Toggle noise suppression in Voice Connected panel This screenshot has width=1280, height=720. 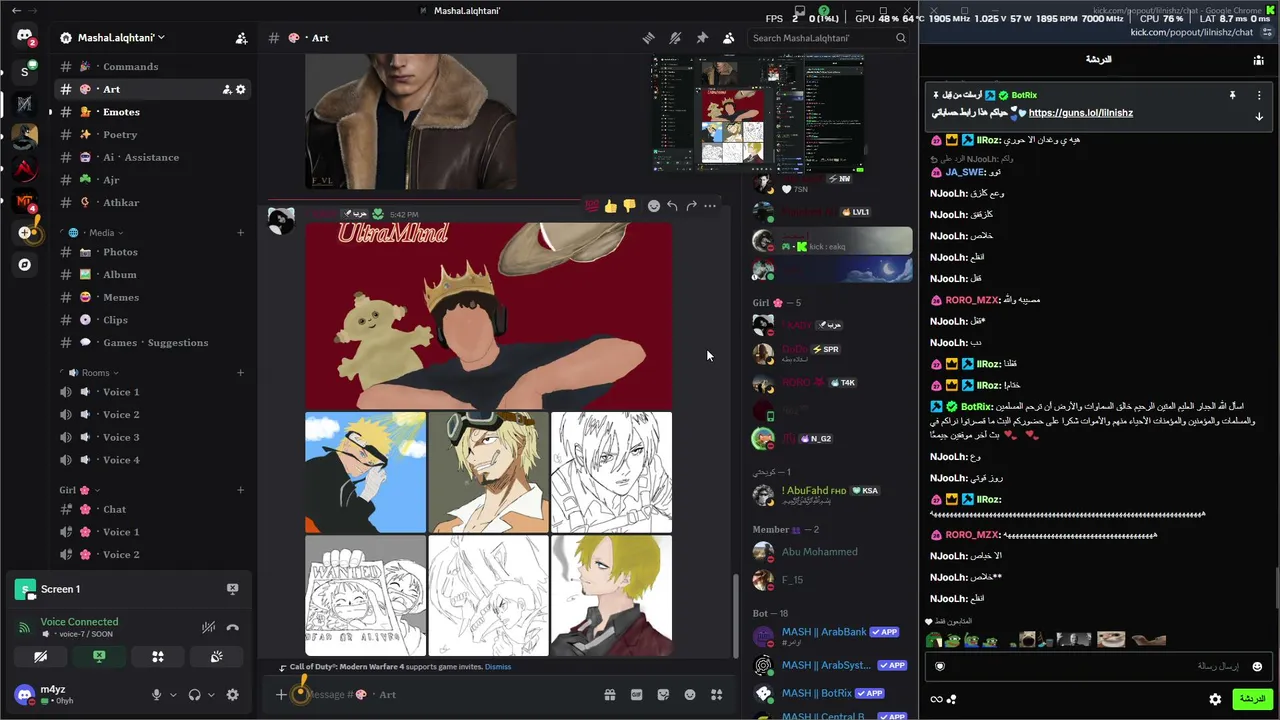(x=208, y=627)
